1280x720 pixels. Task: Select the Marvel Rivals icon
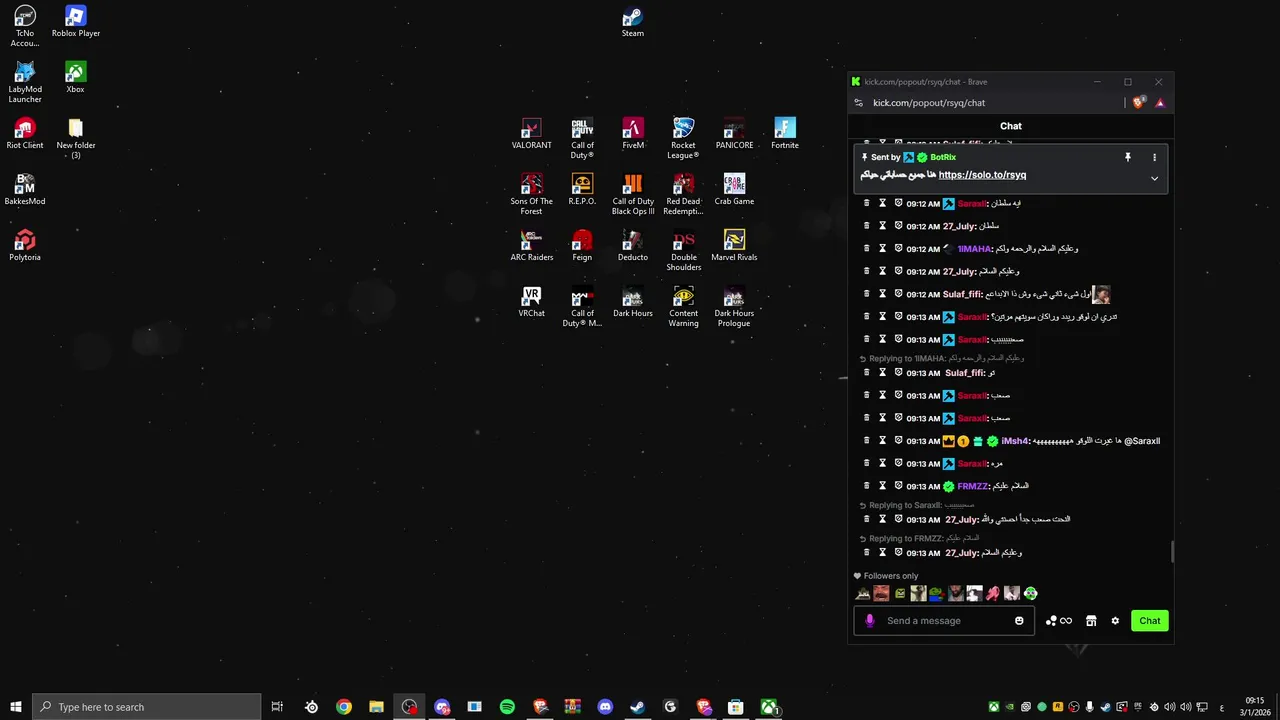coord(734,246)
